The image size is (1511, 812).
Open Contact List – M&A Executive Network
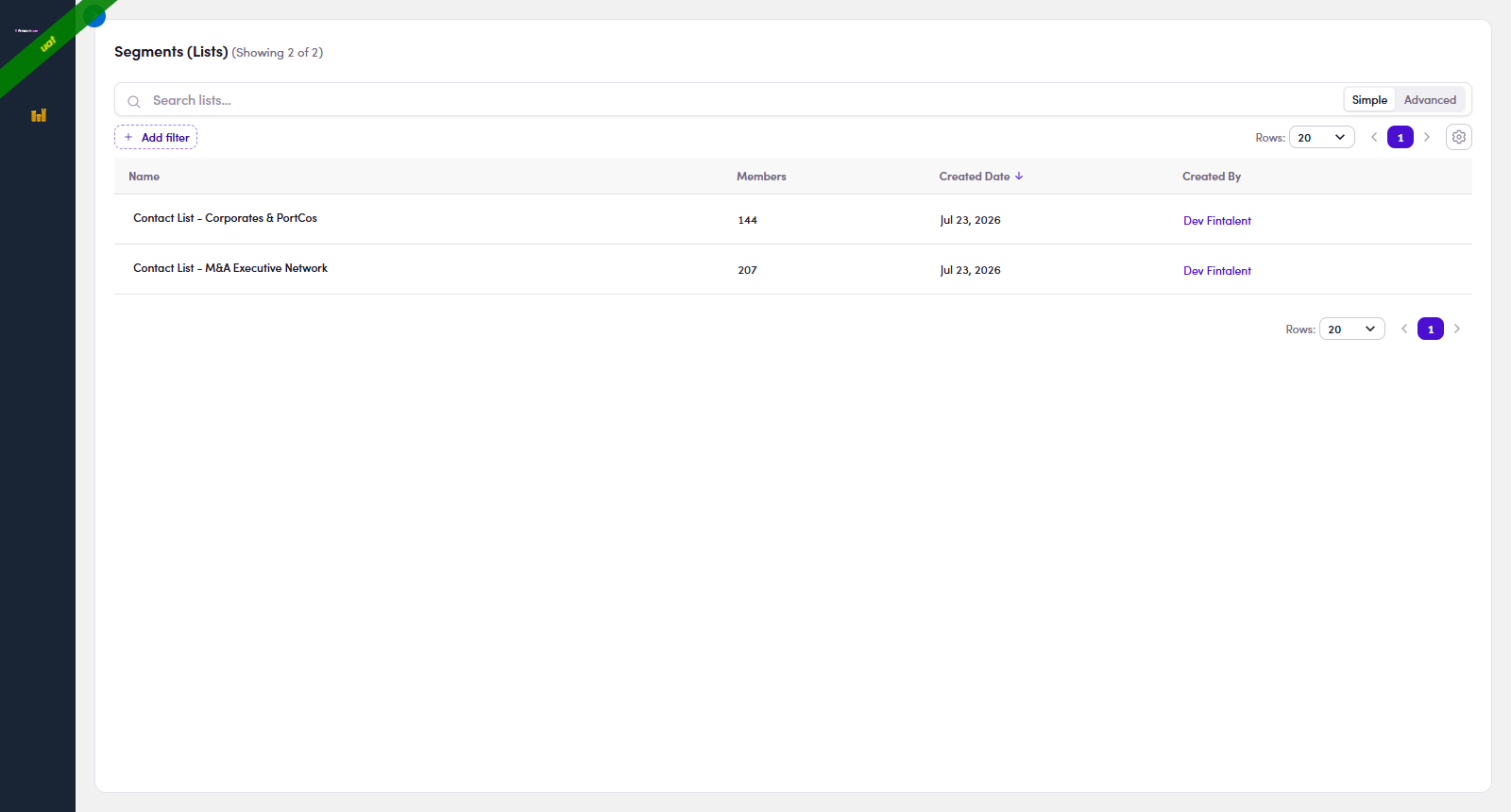(x=230, y=268)
